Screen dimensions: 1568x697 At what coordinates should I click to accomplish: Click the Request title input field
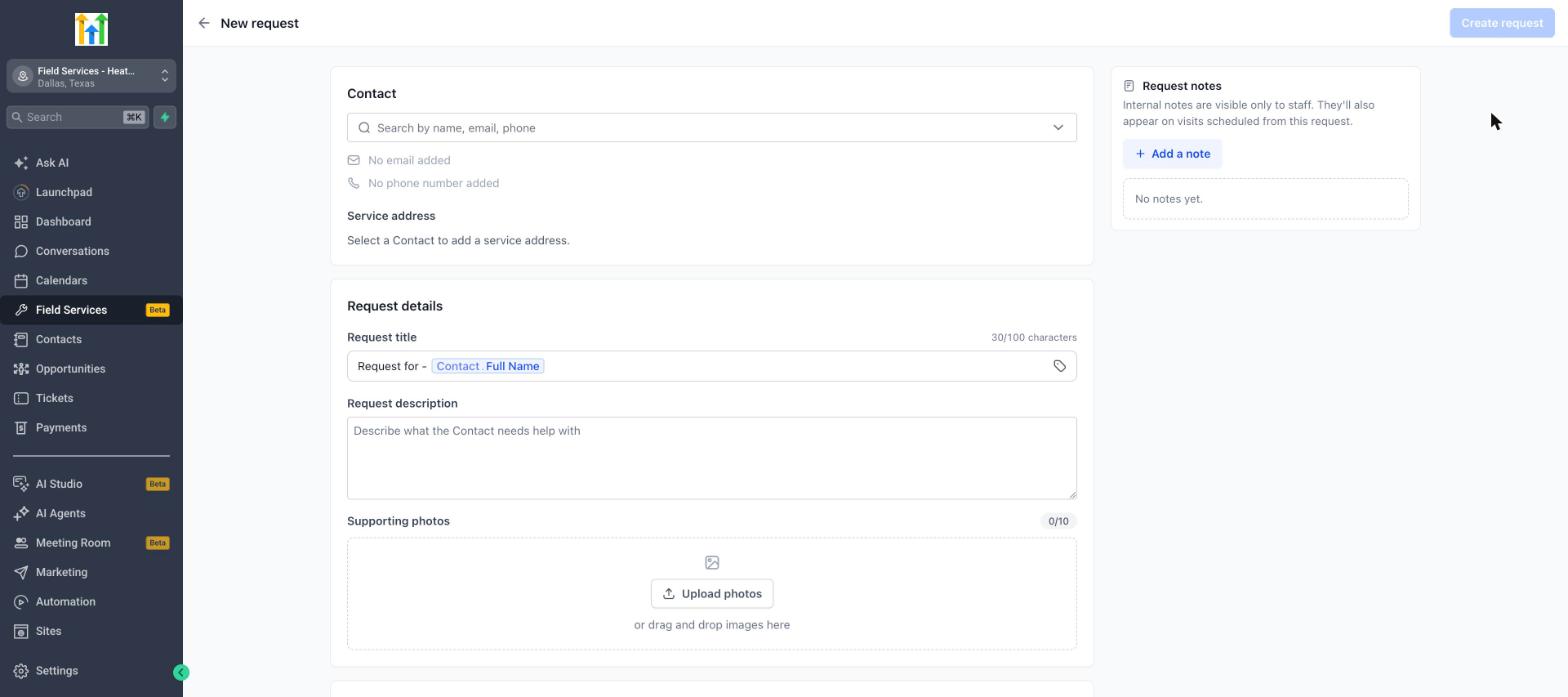pyautogui.click(x=712, y=366)
